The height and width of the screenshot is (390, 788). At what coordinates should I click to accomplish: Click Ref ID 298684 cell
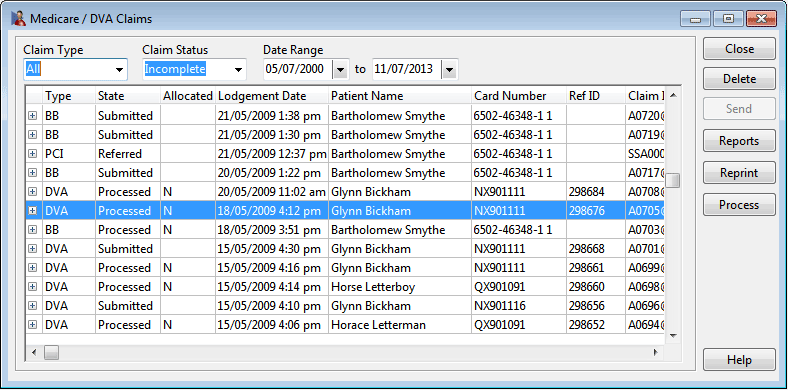point(596,192)
